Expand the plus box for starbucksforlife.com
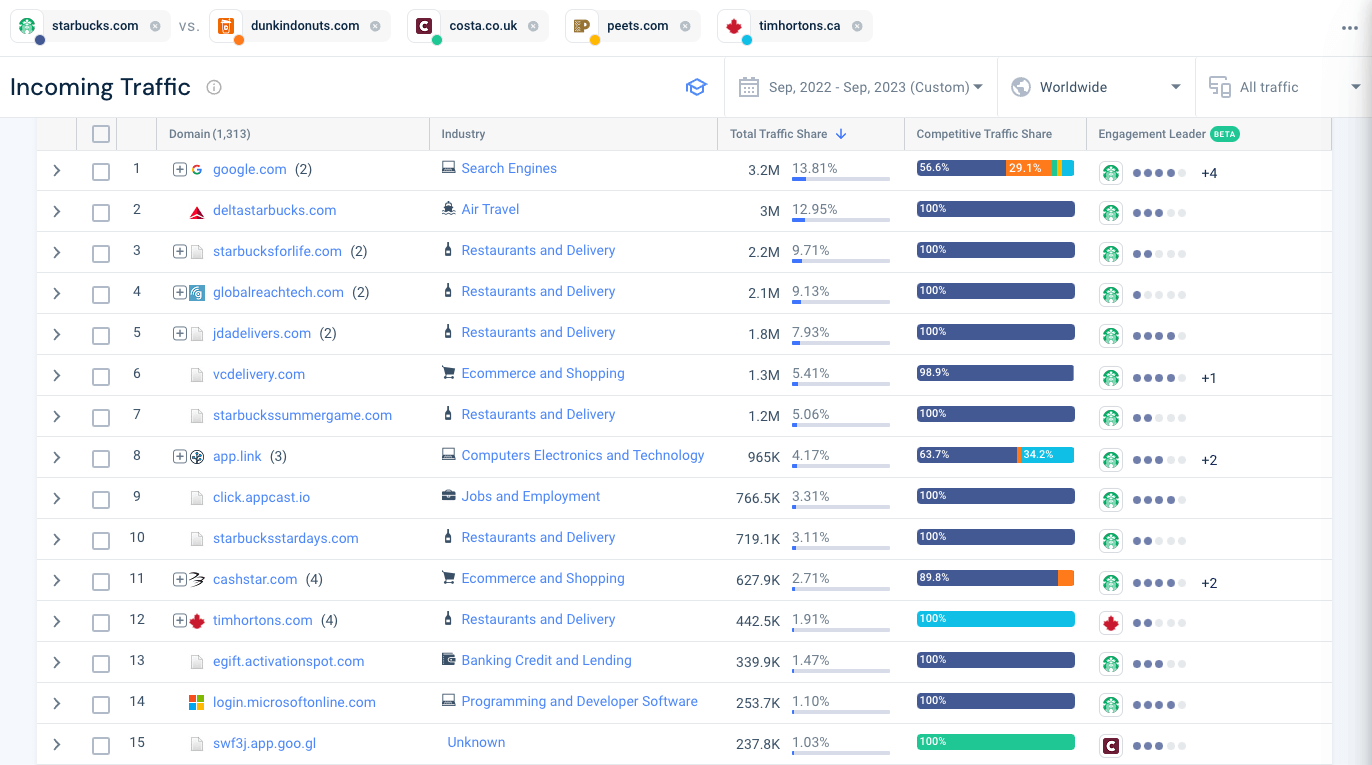The height and width of the screenshot is (765, 1372). (x=180, y=251)
